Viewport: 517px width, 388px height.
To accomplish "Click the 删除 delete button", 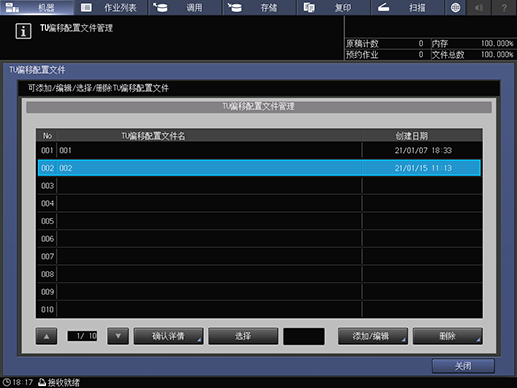I will click(447, 336).
